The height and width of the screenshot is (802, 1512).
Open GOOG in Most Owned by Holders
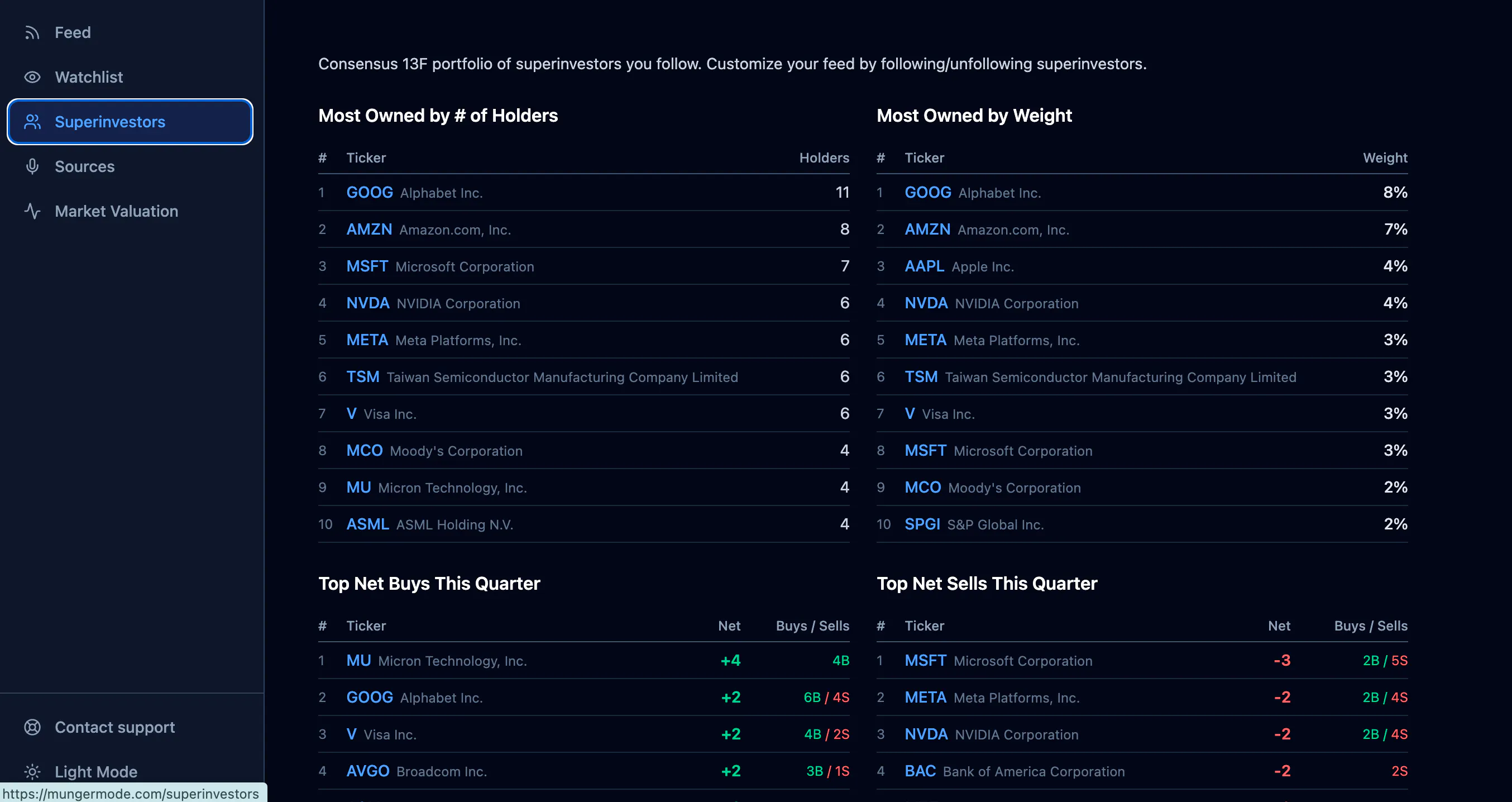pyautogui.click(x=369, y=193)
